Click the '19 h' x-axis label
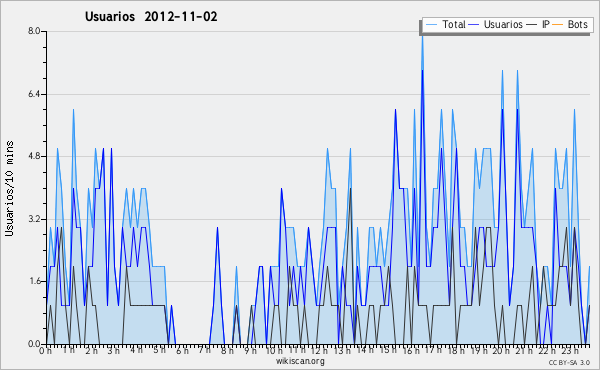This screenshot has width=600, height=370. (479, 350)
